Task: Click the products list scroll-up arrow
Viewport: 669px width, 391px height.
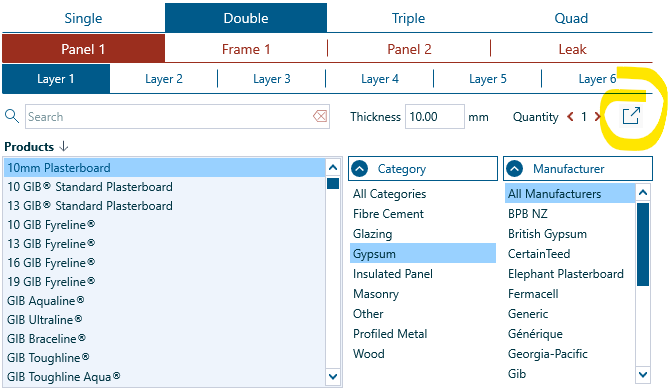Action: (x=333, y=167)
